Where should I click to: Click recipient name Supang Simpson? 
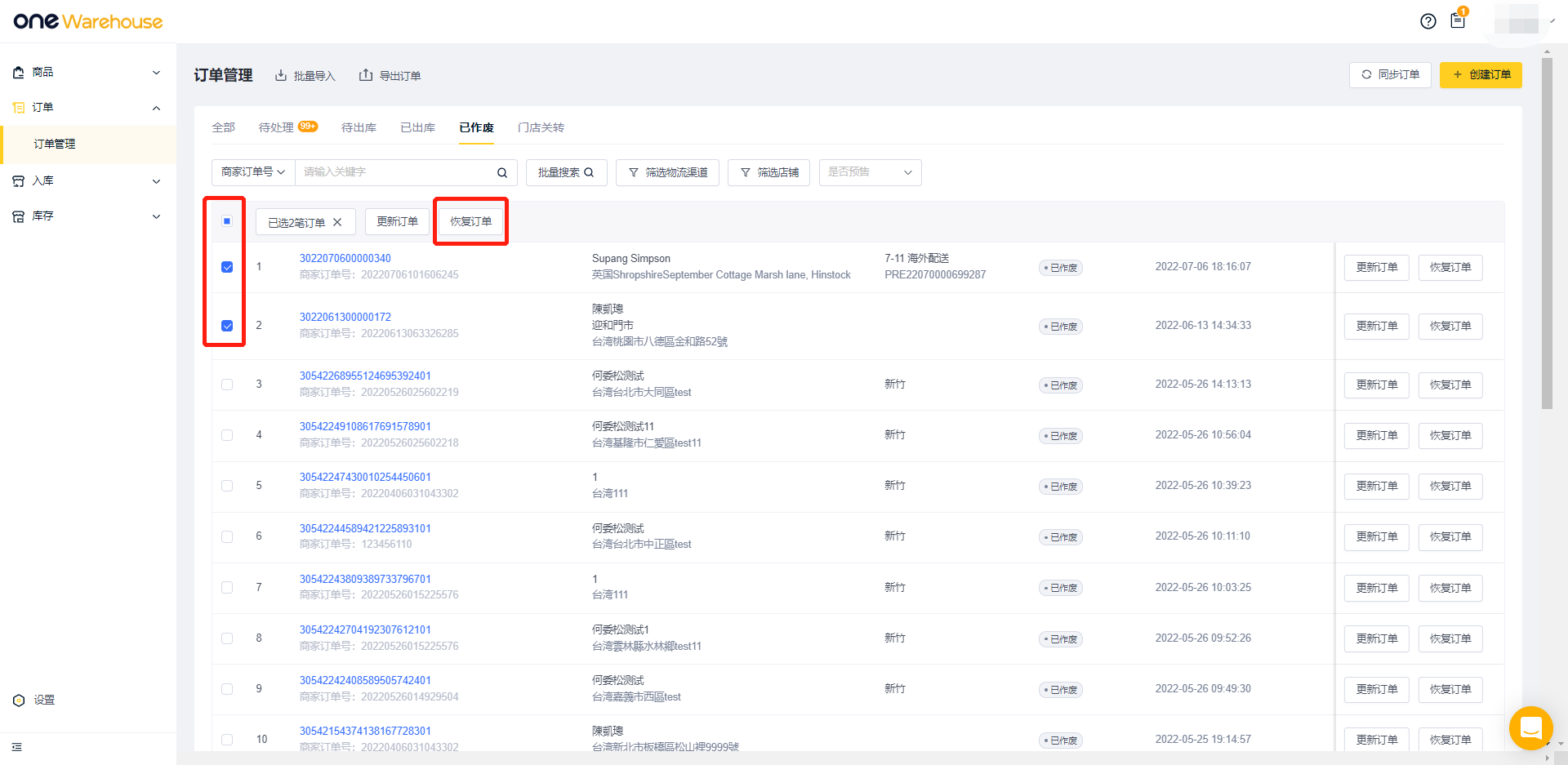631,258
